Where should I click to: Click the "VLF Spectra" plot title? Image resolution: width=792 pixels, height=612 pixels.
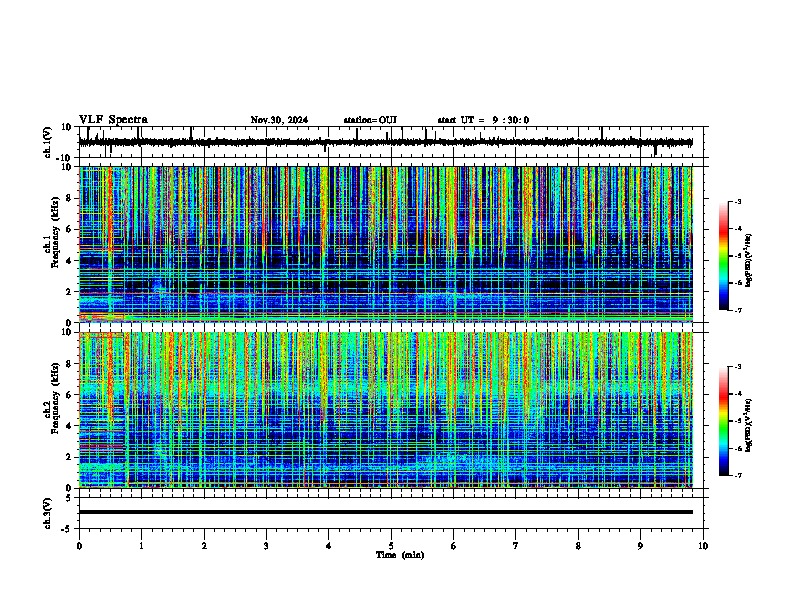pyautogui.click(x=113, y=120)
